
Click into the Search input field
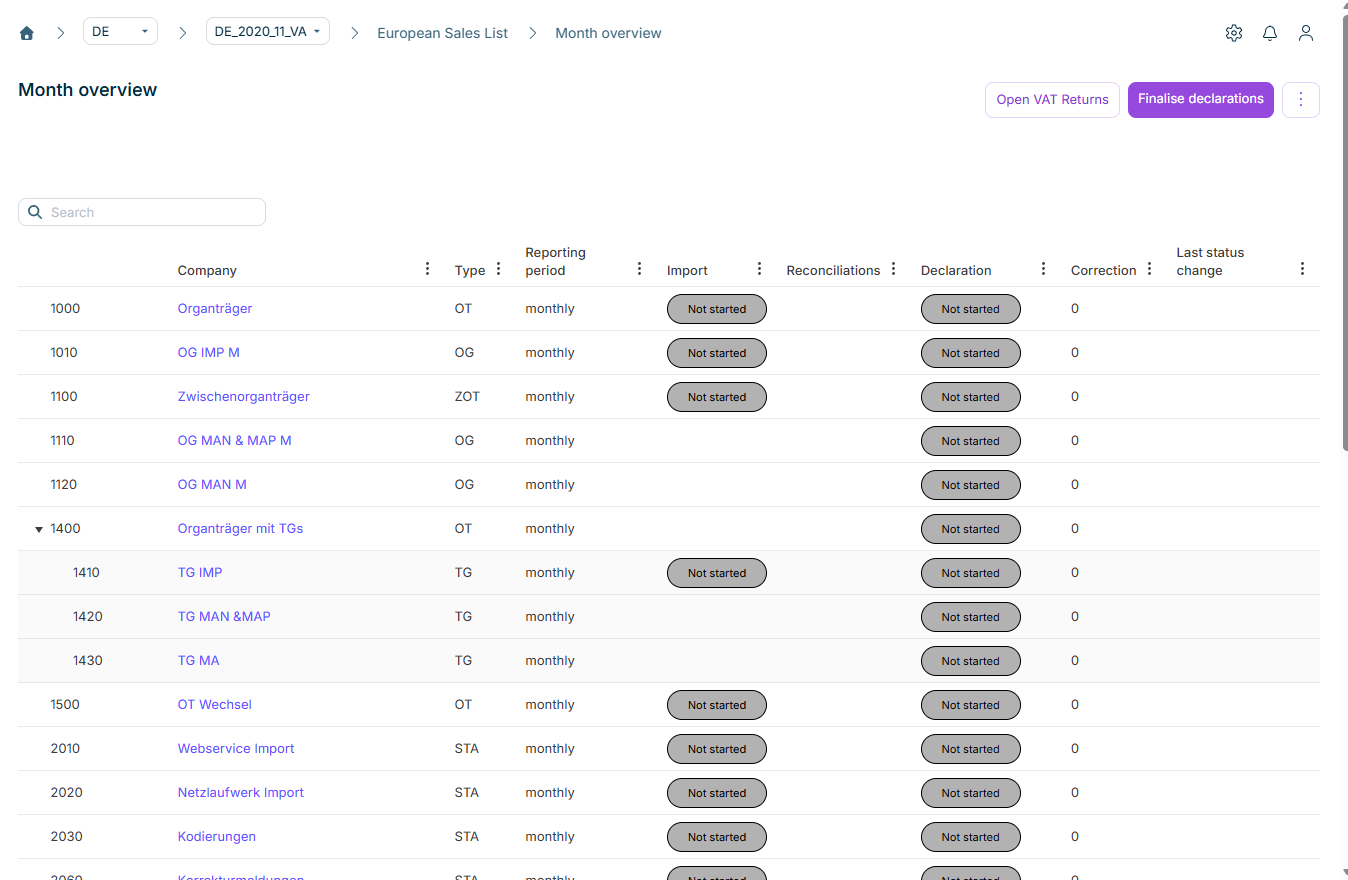pos(142,212)
